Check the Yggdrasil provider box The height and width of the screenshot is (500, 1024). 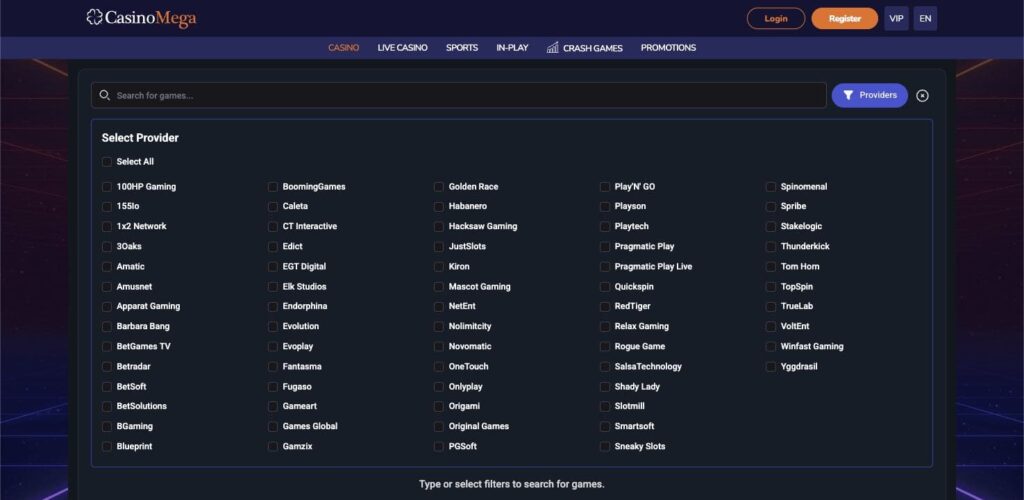(771, 367)
